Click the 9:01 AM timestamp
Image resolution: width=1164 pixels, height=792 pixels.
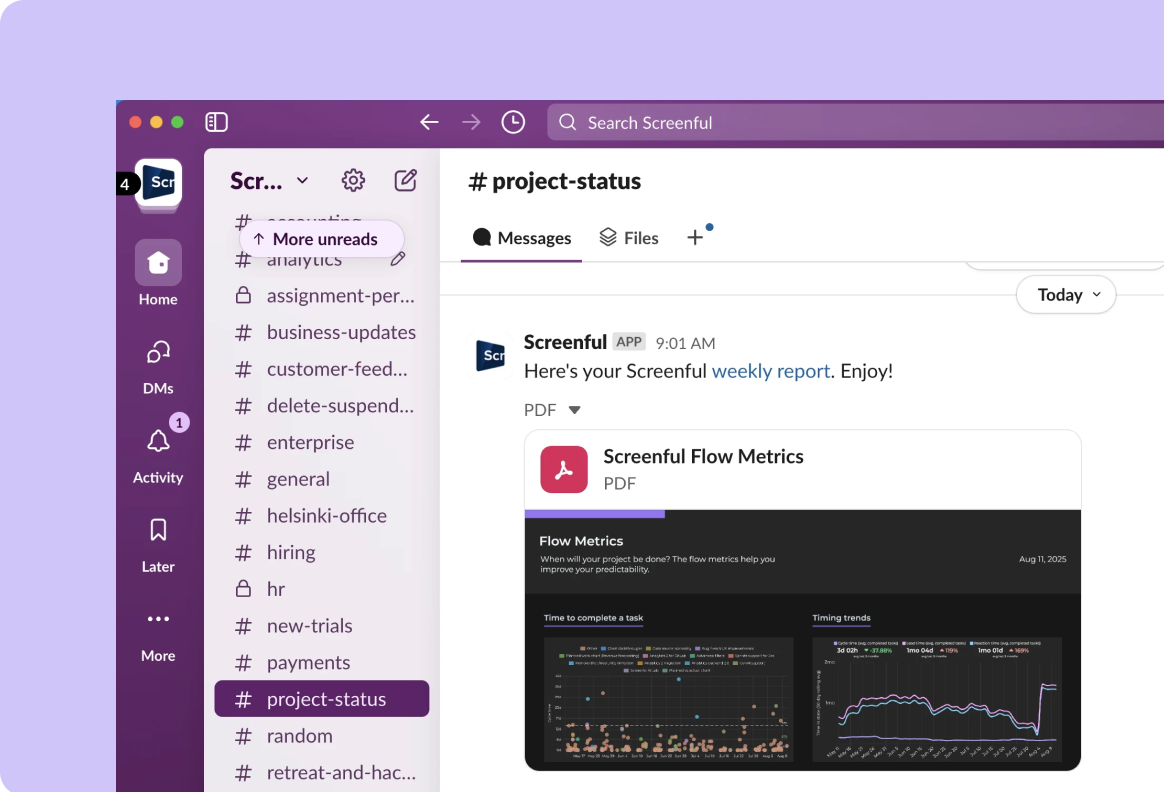point(685,343)
